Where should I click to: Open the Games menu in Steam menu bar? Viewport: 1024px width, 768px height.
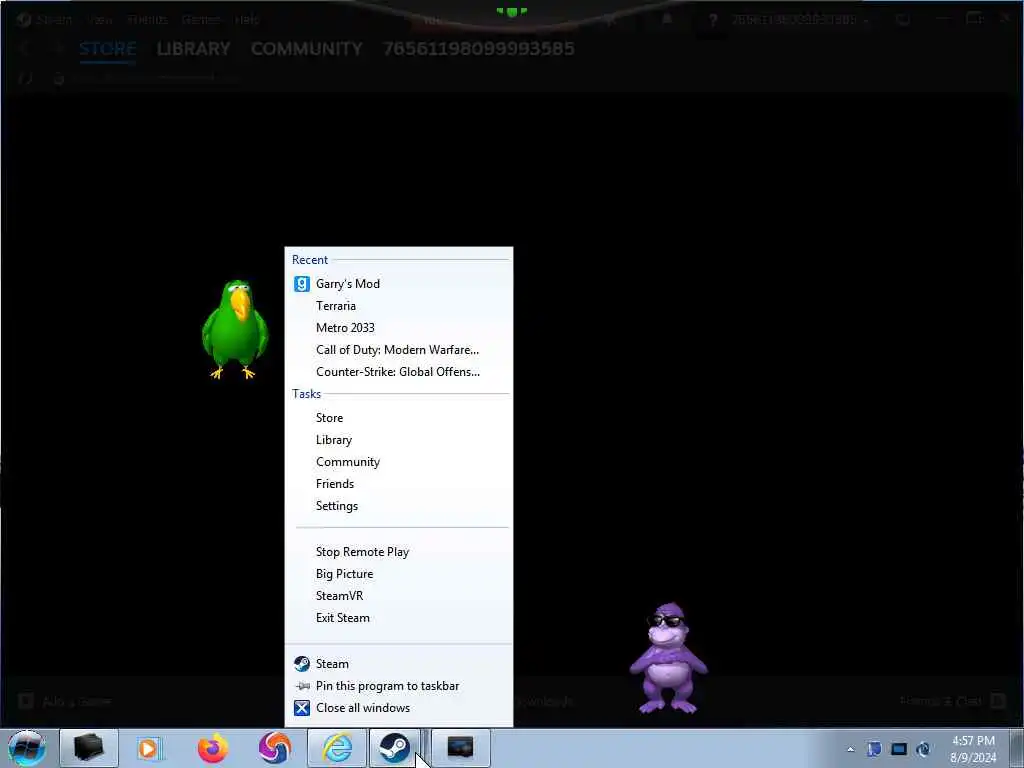click(201, 20)
